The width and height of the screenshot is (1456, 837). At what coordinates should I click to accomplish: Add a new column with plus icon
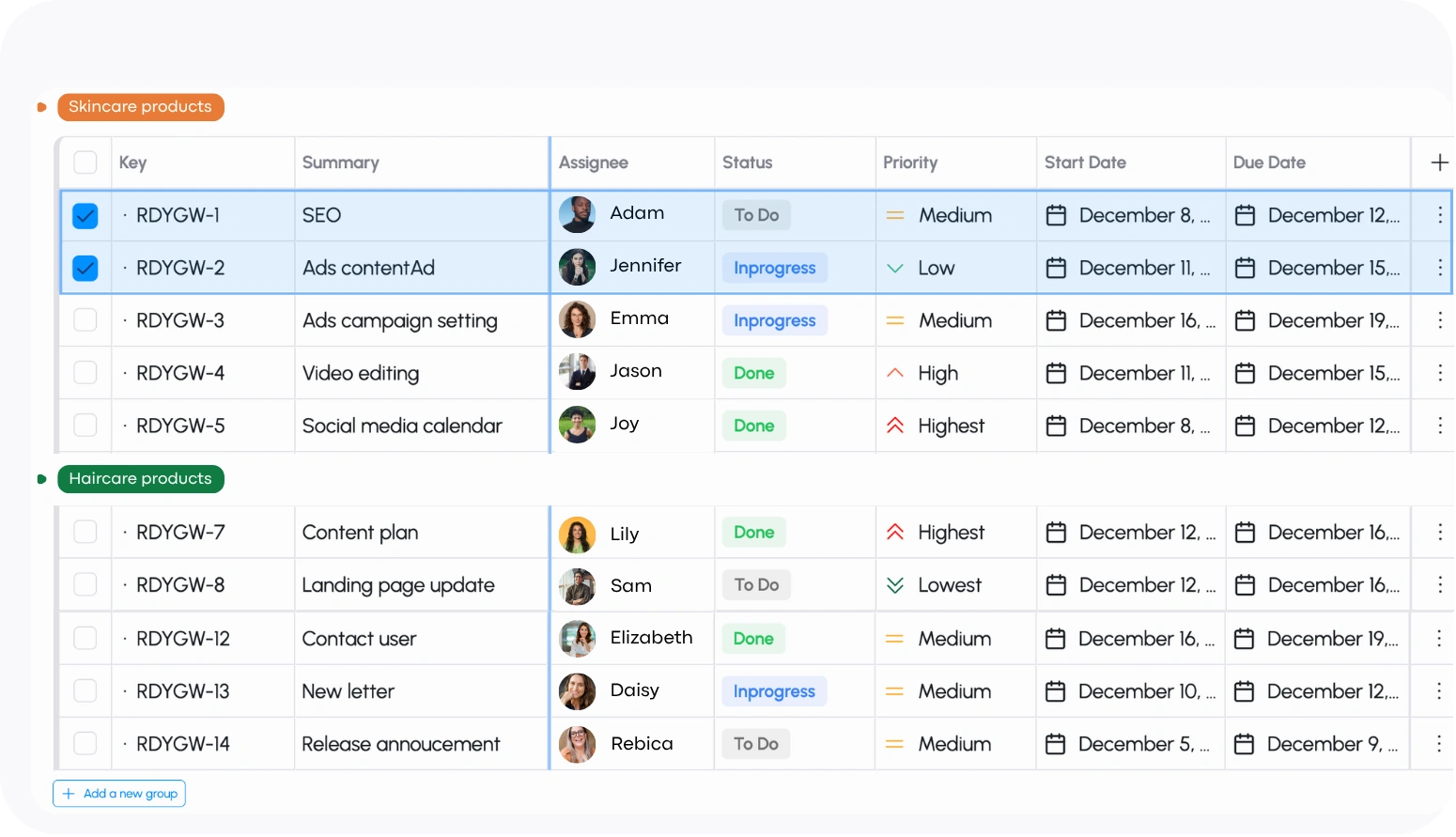click(1439, 163)
